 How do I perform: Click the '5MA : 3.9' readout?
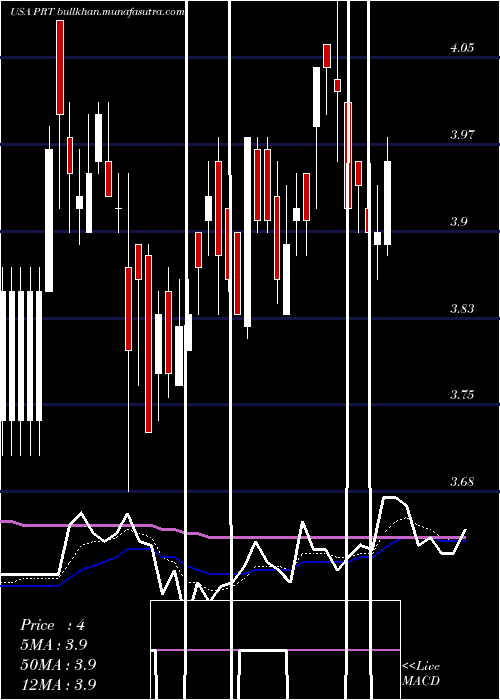click(54, 645)
